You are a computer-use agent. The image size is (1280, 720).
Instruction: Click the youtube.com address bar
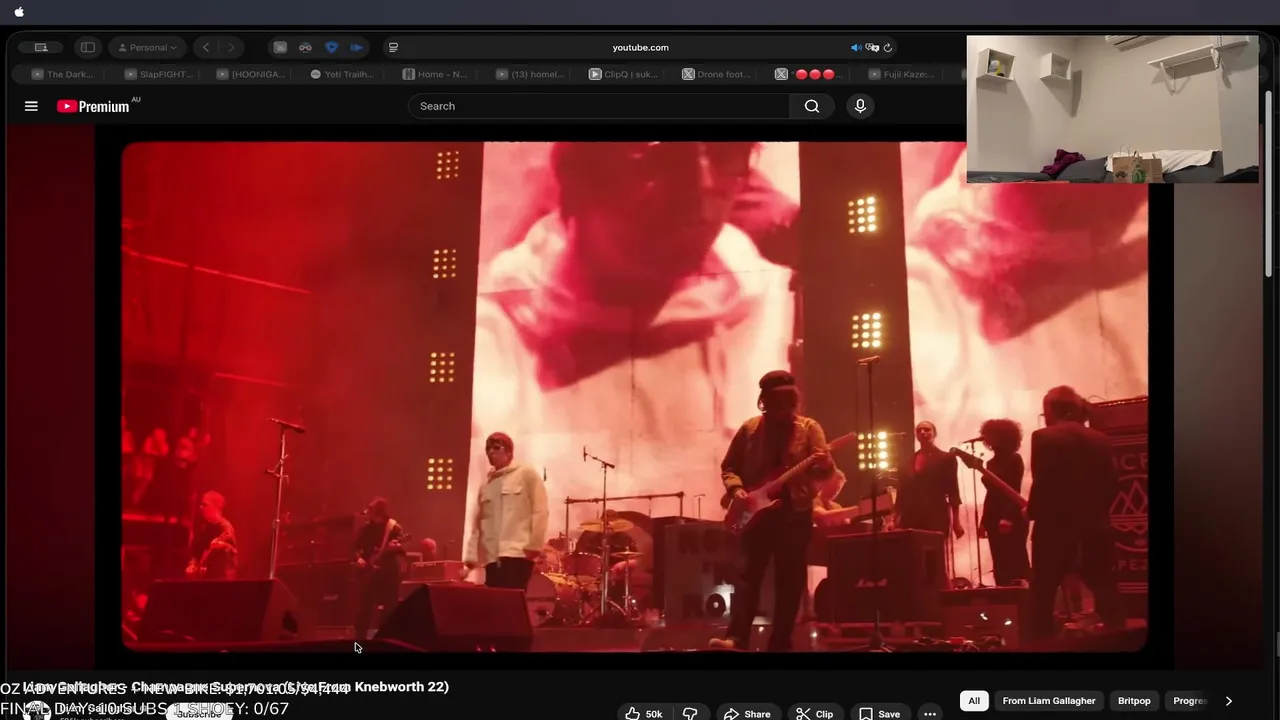pyautogui.click(x=640, y=47)
